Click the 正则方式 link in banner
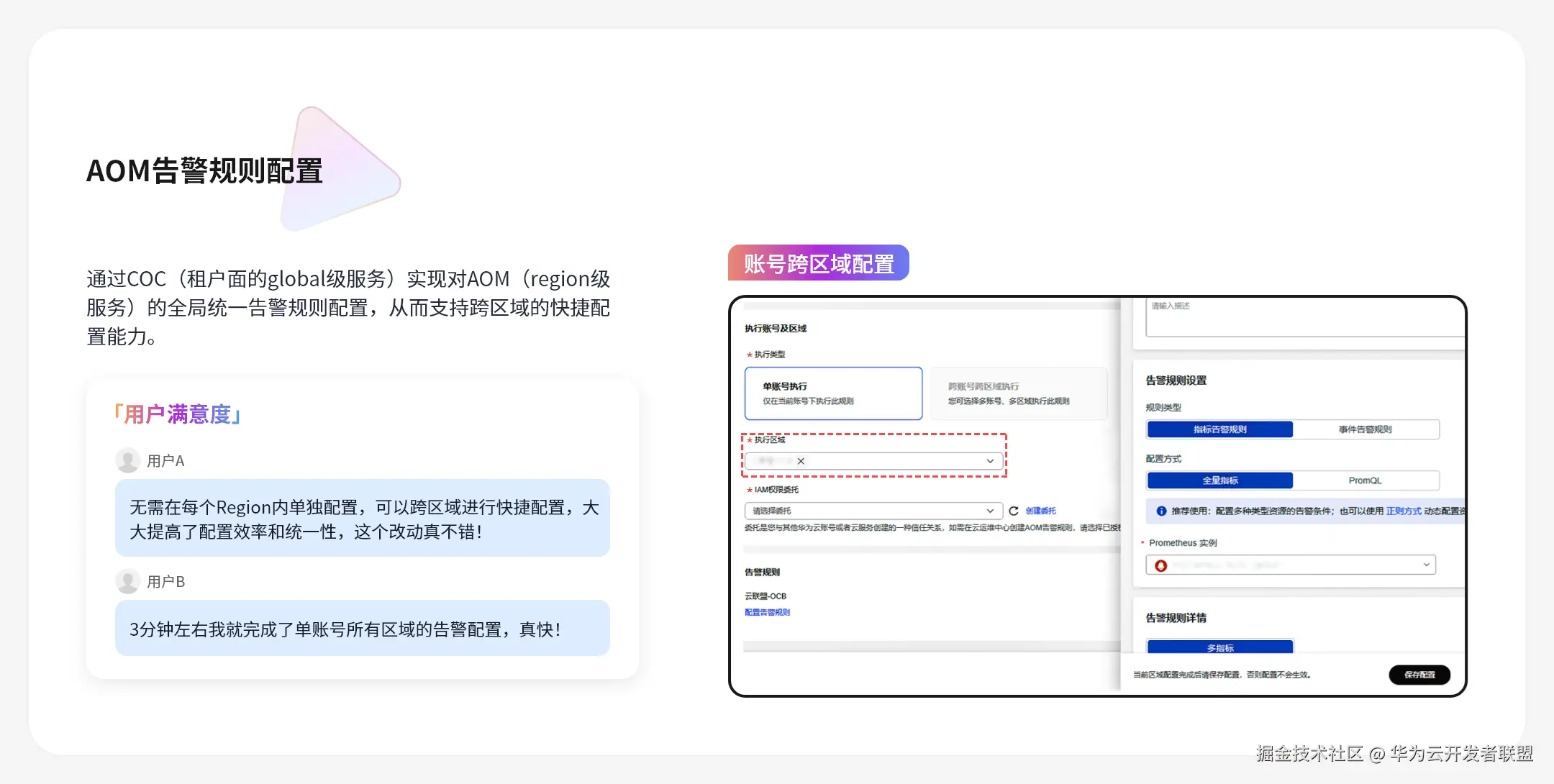The image size is (1554, 784). pos(1403,511)
